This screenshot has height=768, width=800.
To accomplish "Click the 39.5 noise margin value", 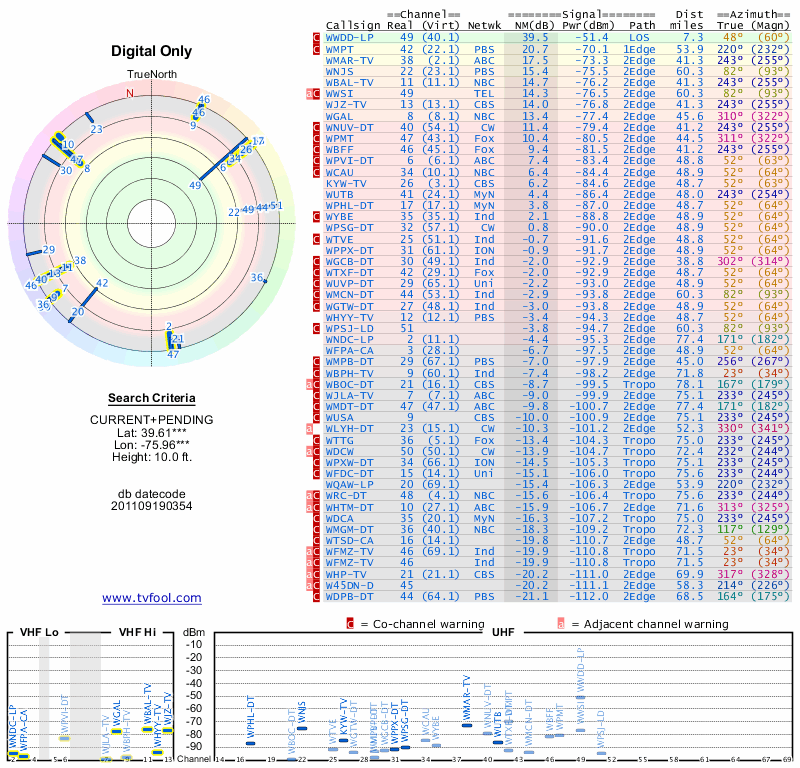I will coord(535,38).
